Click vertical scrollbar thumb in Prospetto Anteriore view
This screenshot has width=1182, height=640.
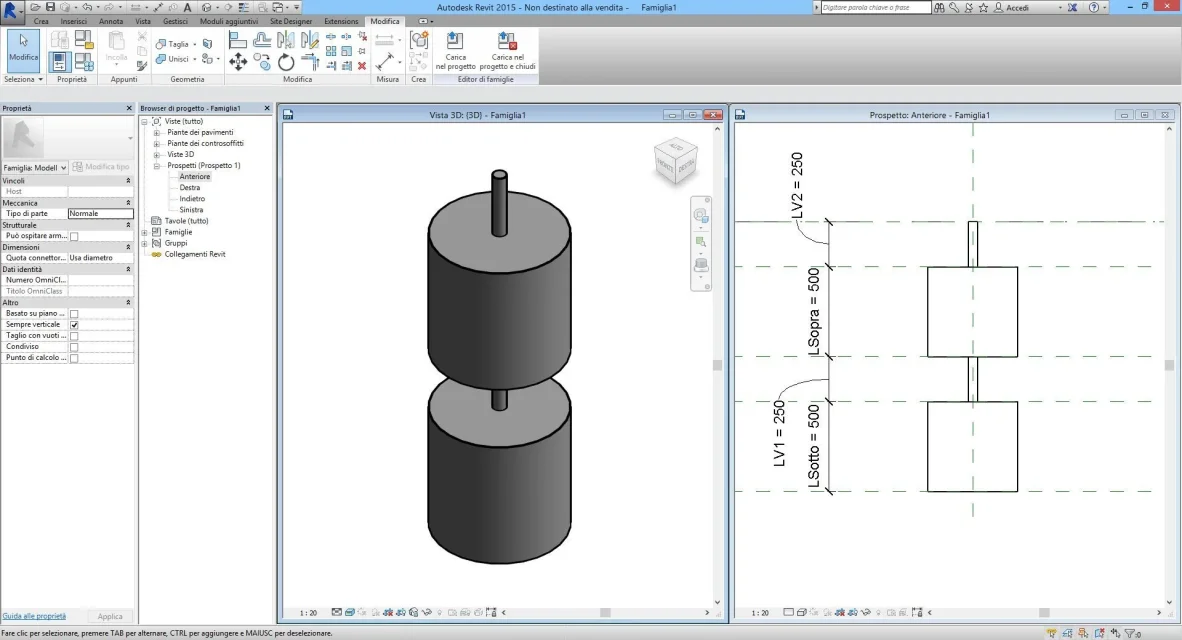tap(1169, 365)
